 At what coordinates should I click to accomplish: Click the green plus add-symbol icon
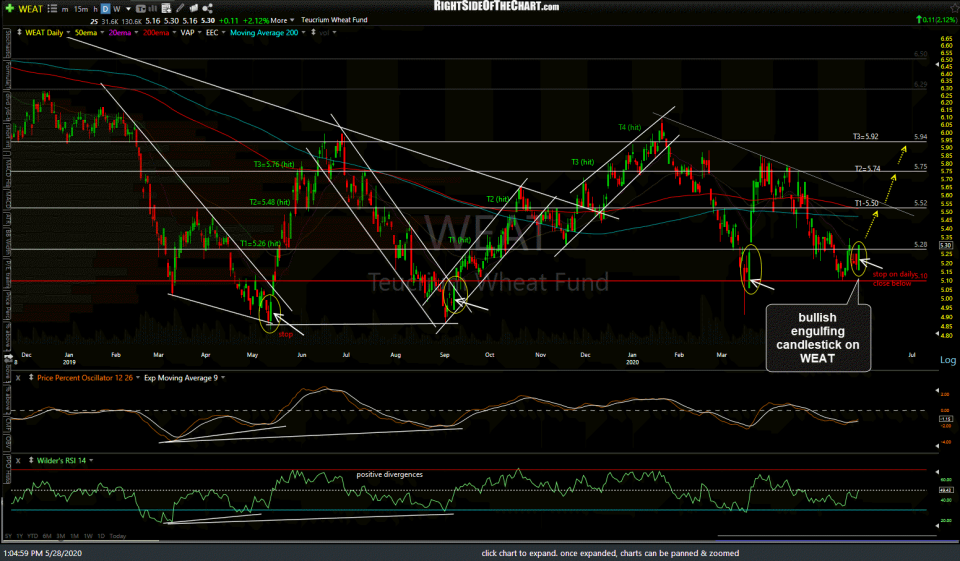(x=9, y=9)
